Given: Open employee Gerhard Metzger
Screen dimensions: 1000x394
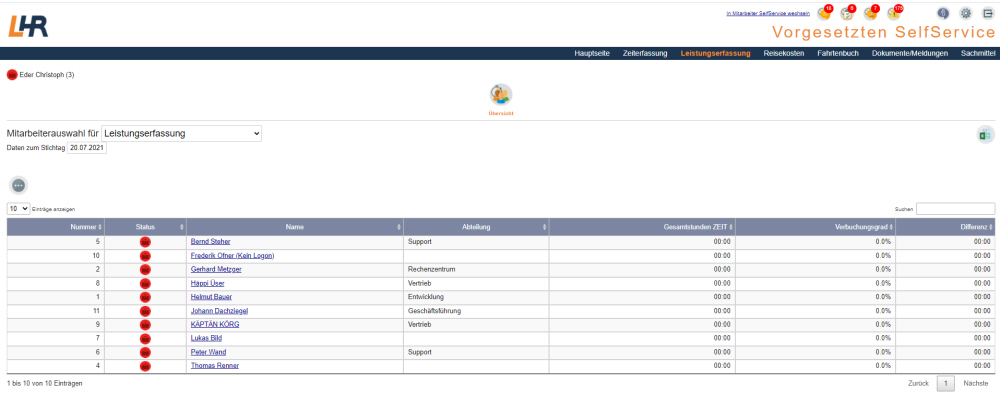Looking at the screenshot, I should (216, 270).
